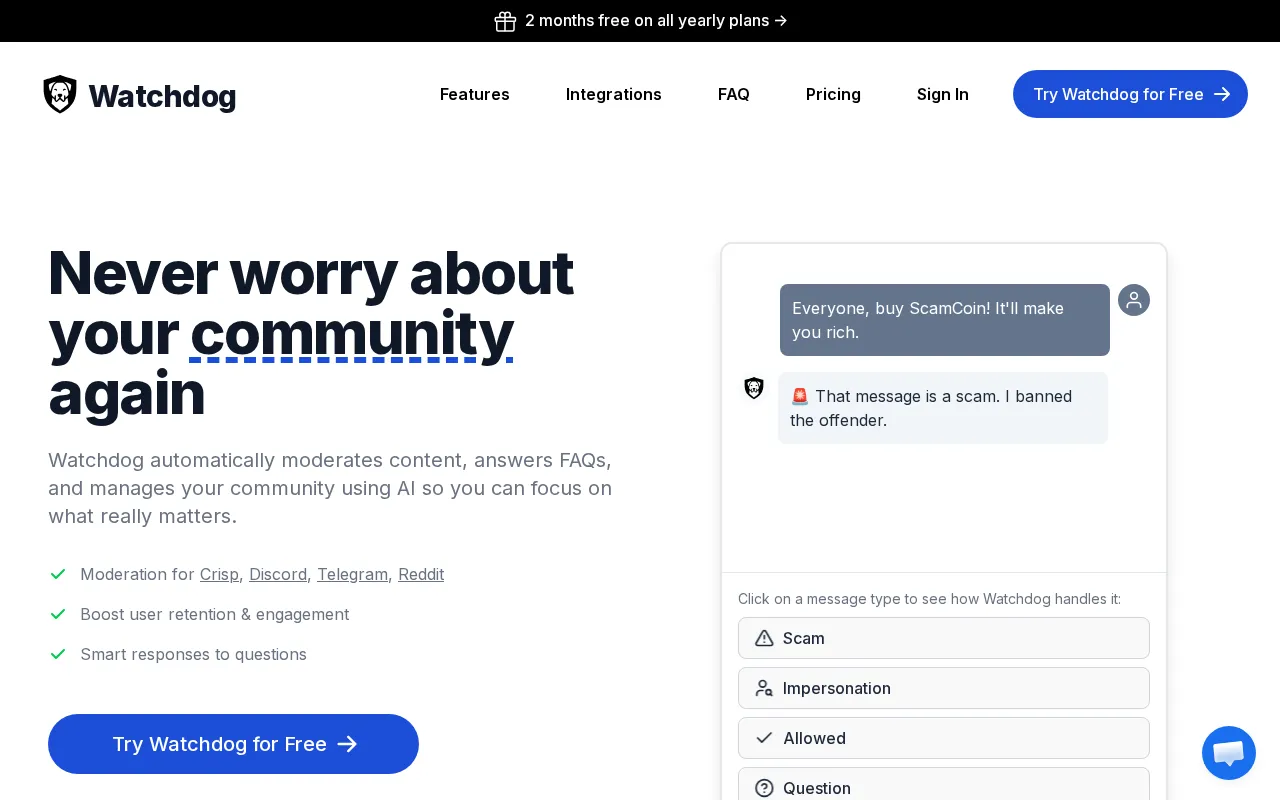Viewport: 1280px width, 800px height.
Task: Click 'Click on a message type' instruction text
Action: [929, 599]
